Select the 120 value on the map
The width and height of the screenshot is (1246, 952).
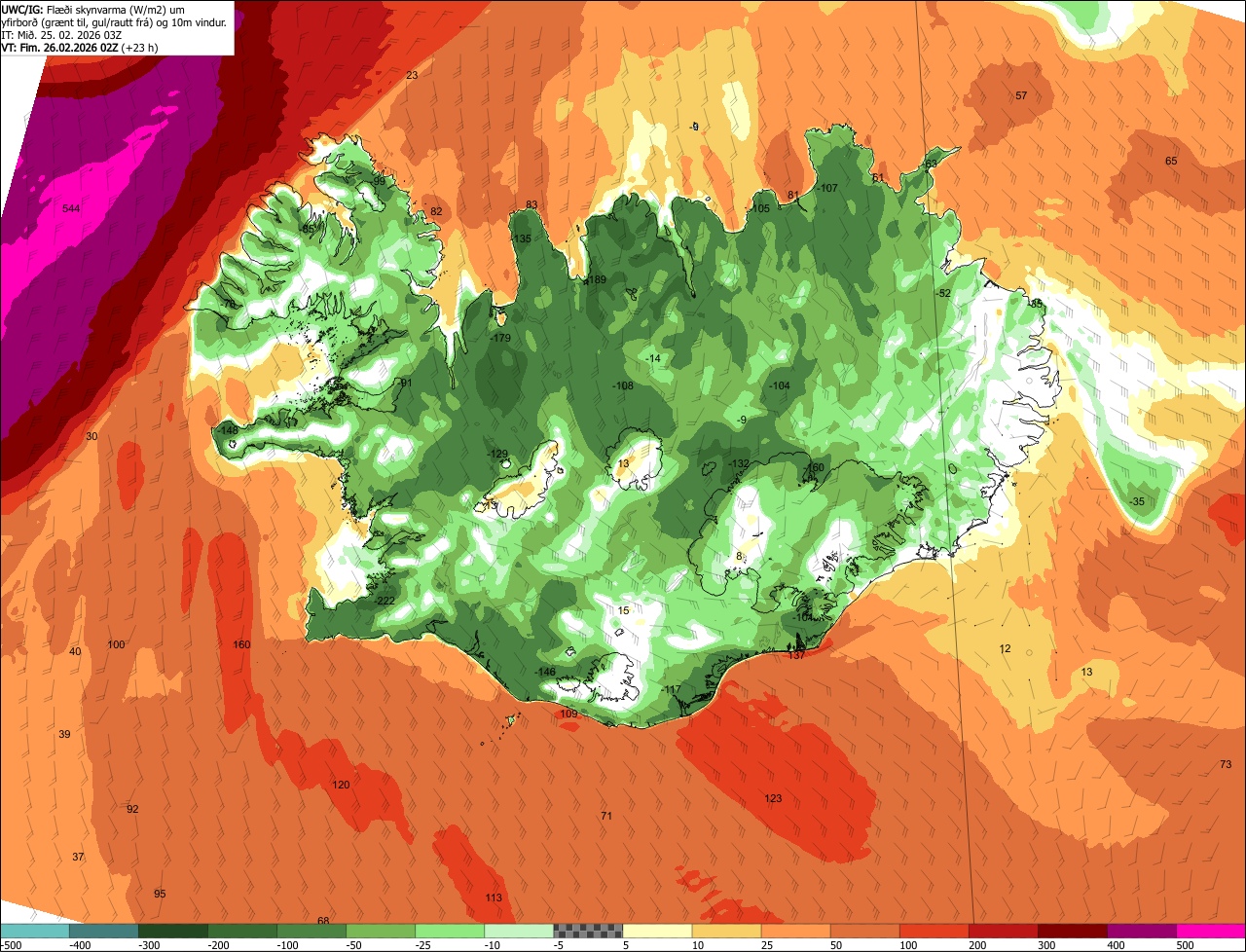(x=341, y=786)
